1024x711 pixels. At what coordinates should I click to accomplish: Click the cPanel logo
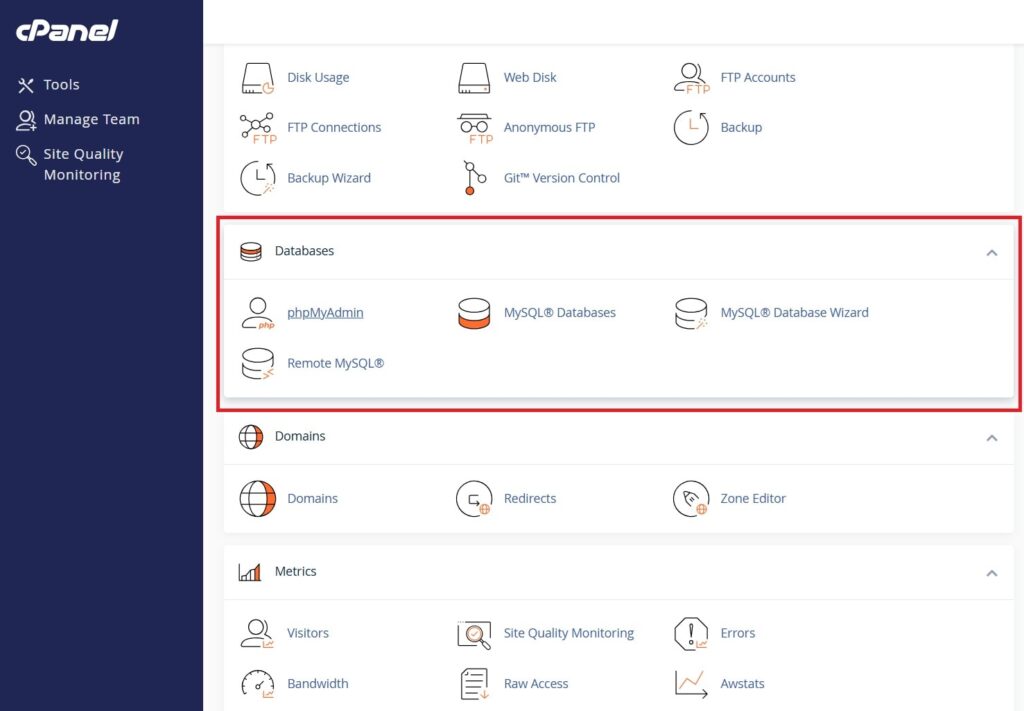(67, 31)
